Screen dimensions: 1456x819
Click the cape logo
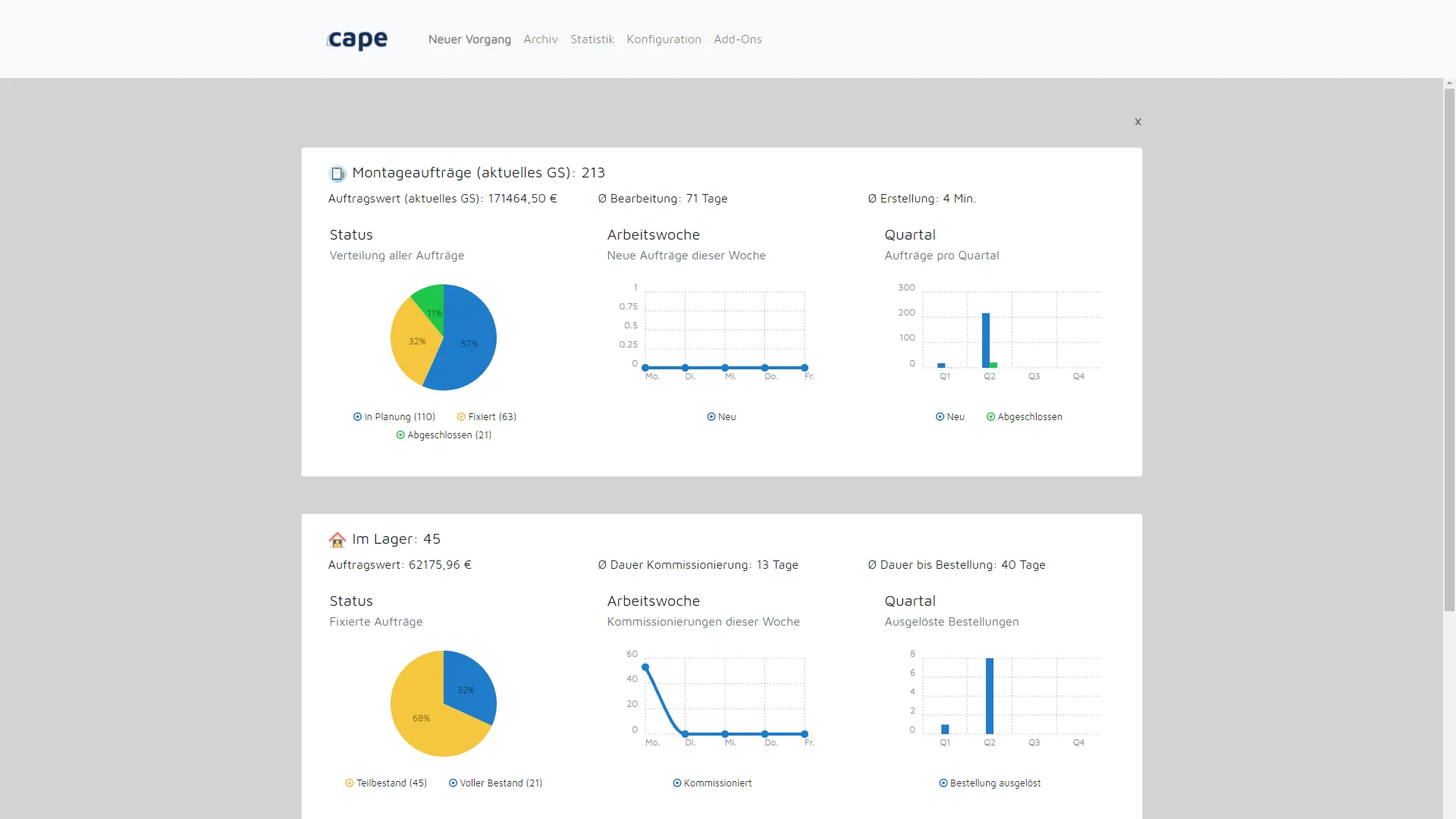click(357, 39)
